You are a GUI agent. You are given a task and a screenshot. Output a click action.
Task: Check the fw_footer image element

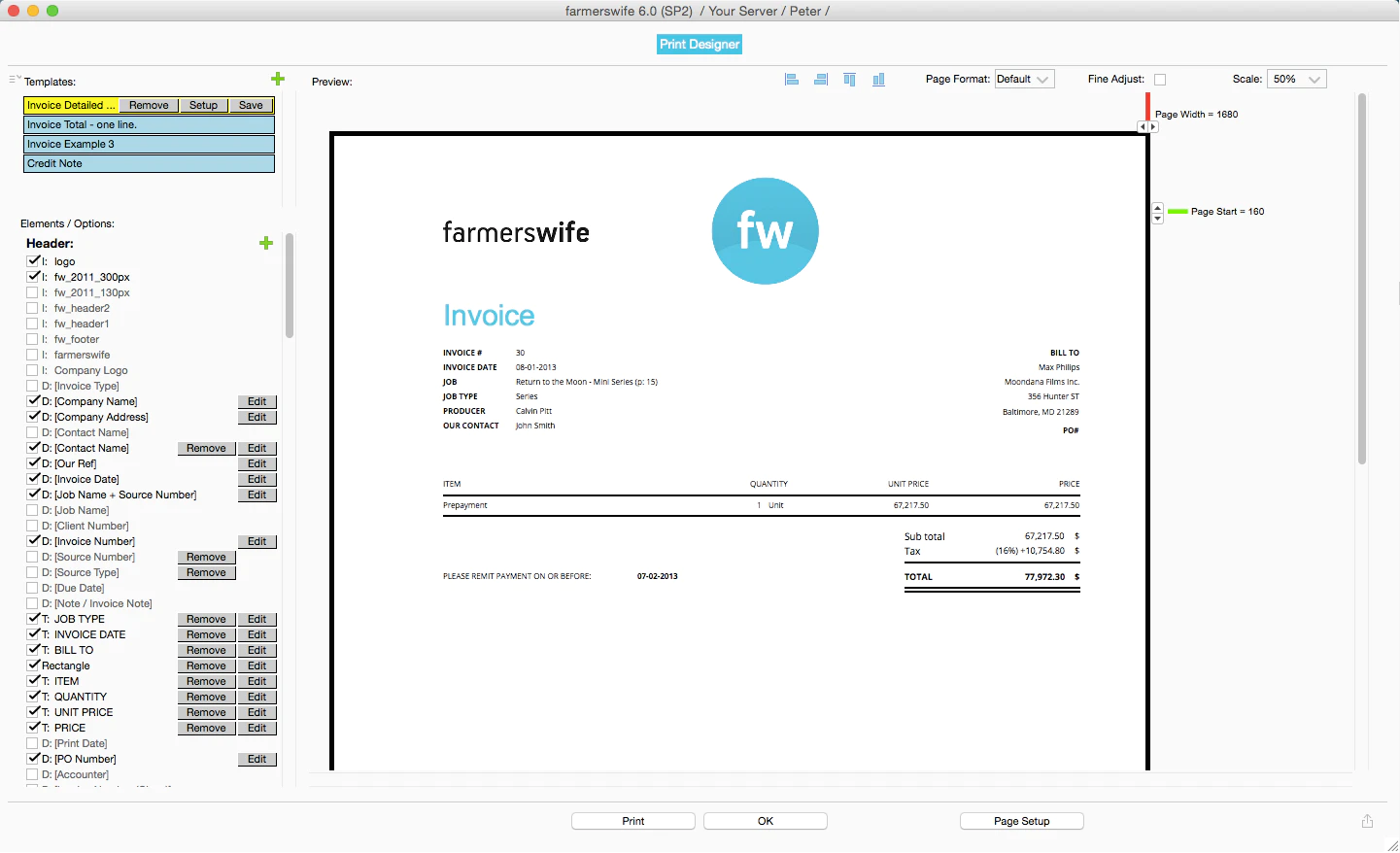(x=33, y=339)
